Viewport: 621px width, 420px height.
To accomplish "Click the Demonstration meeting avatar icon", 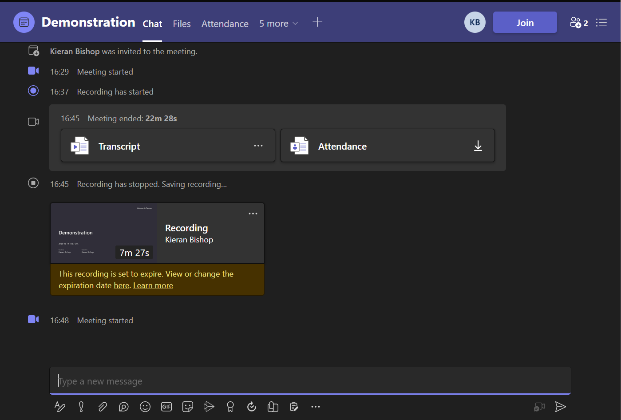I will point(24,22).
